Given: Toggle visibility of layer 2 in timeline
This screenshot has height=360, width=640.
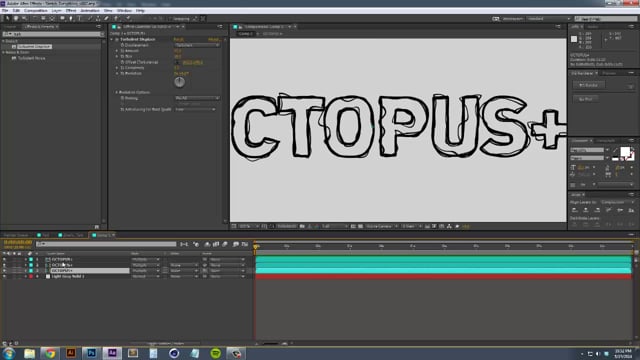Looking at the screenshot, I should point(4,265).
